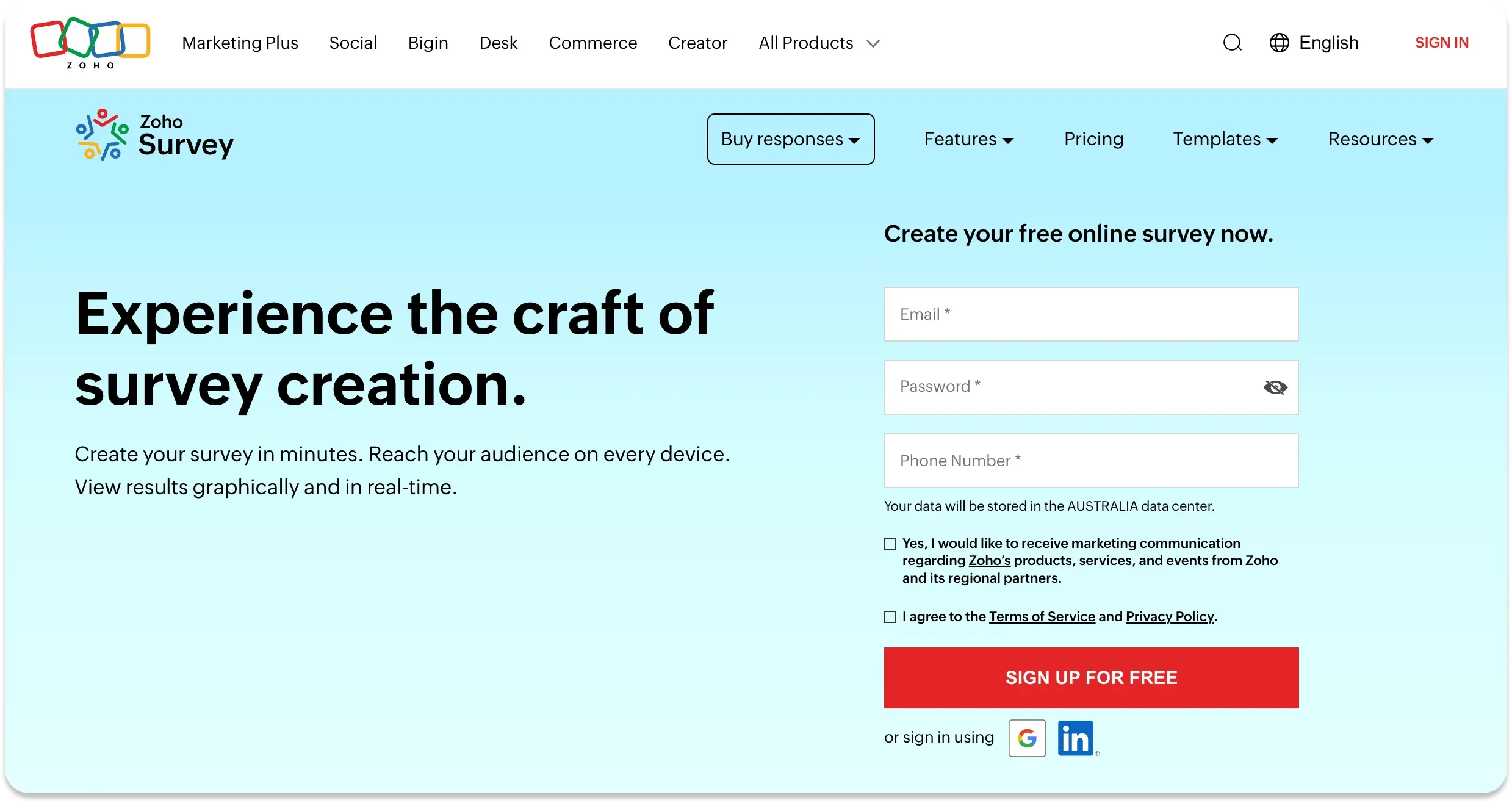
Task: Toggle password visibility with the eye icon
Action: pyautogui.click(x=1276, y=387)
